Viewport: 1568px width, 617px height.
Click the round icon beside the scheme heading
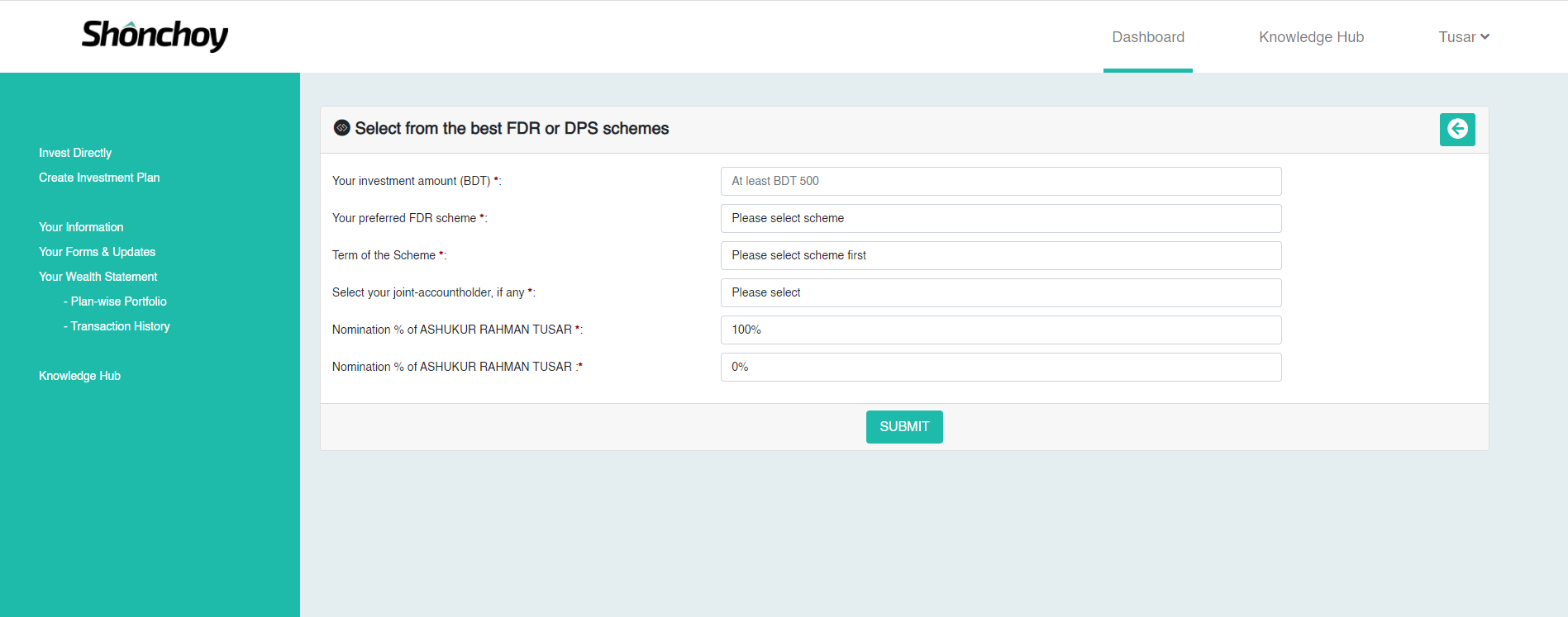[x=341, y=128]
